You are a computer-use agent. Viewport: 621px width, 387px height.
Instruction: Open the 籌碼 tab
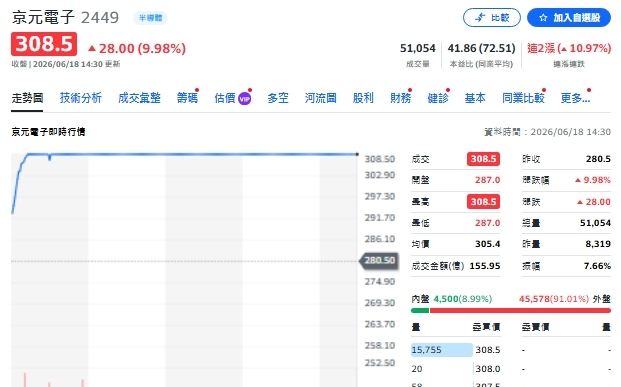(x=187, y=98)
